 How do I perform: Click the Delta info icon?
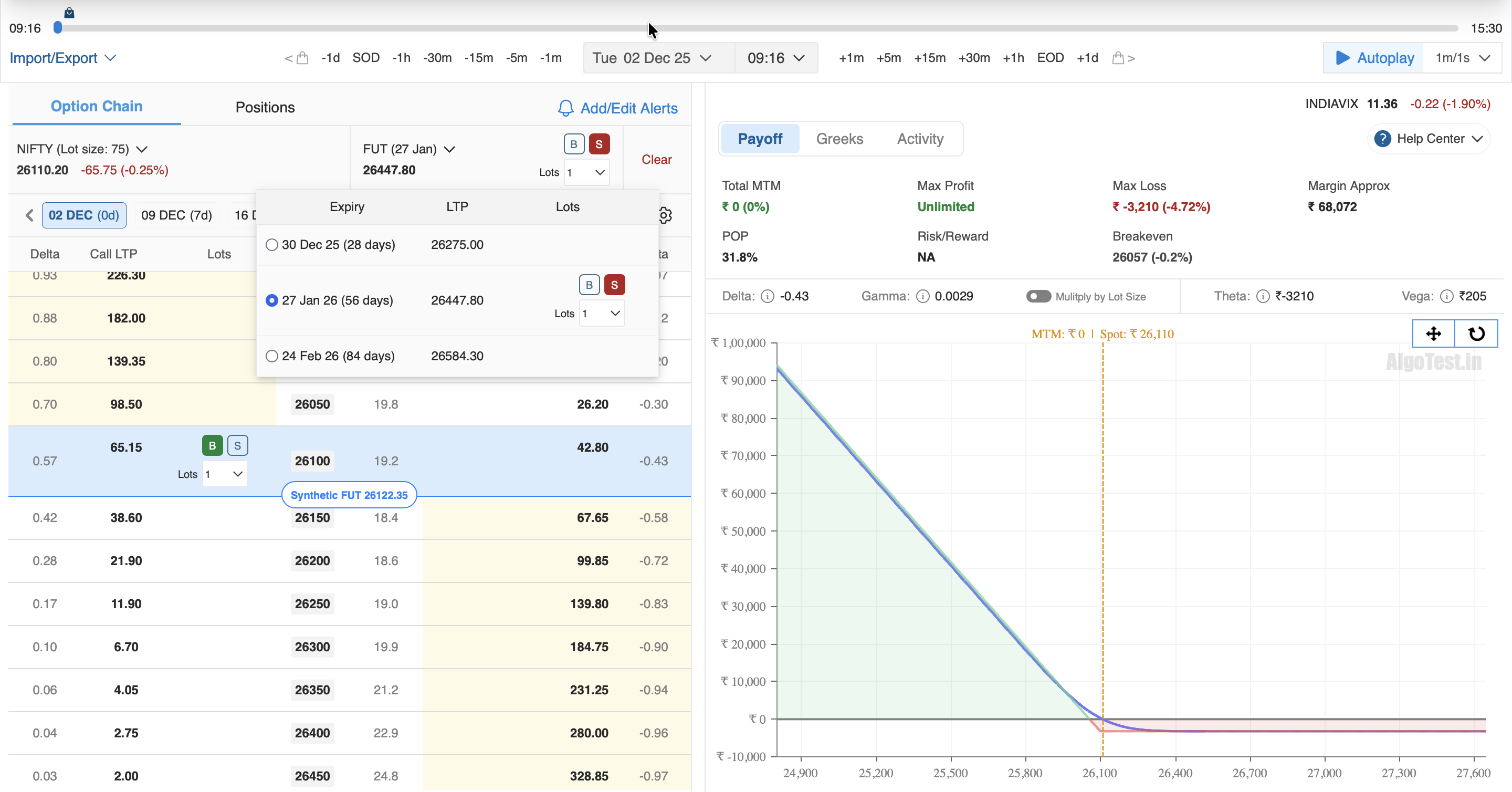coord(767,297)
